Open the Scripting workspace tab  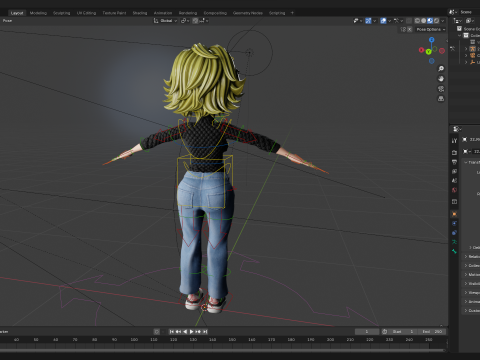click(277, 13)
